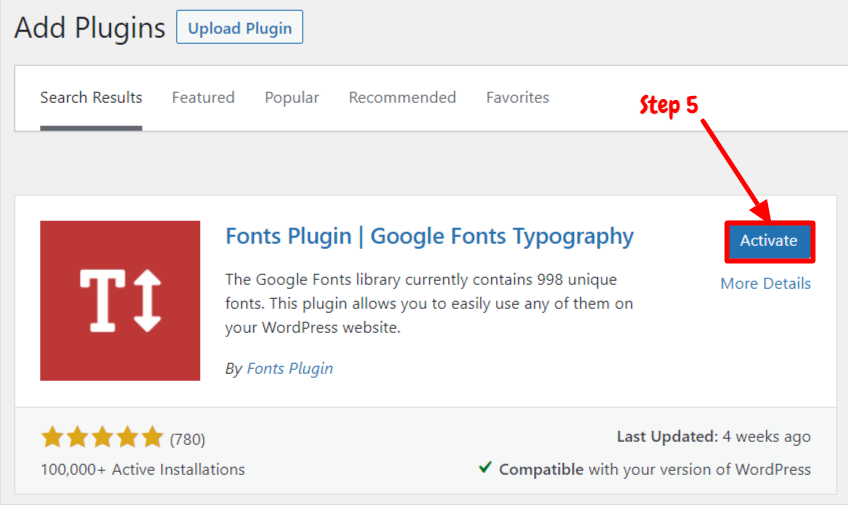The image size is (848, 505).
Task: Click the Compatible with your version text
Action: (655, 469)
